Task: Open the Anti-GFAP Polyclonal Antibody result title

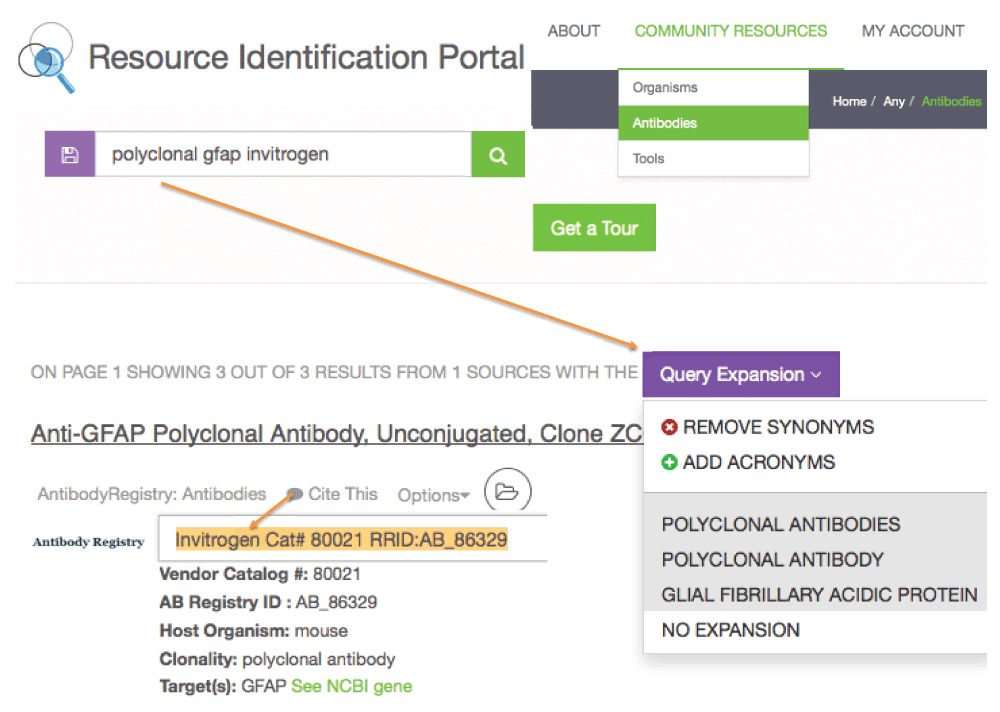Action: [x=336, y=434]
